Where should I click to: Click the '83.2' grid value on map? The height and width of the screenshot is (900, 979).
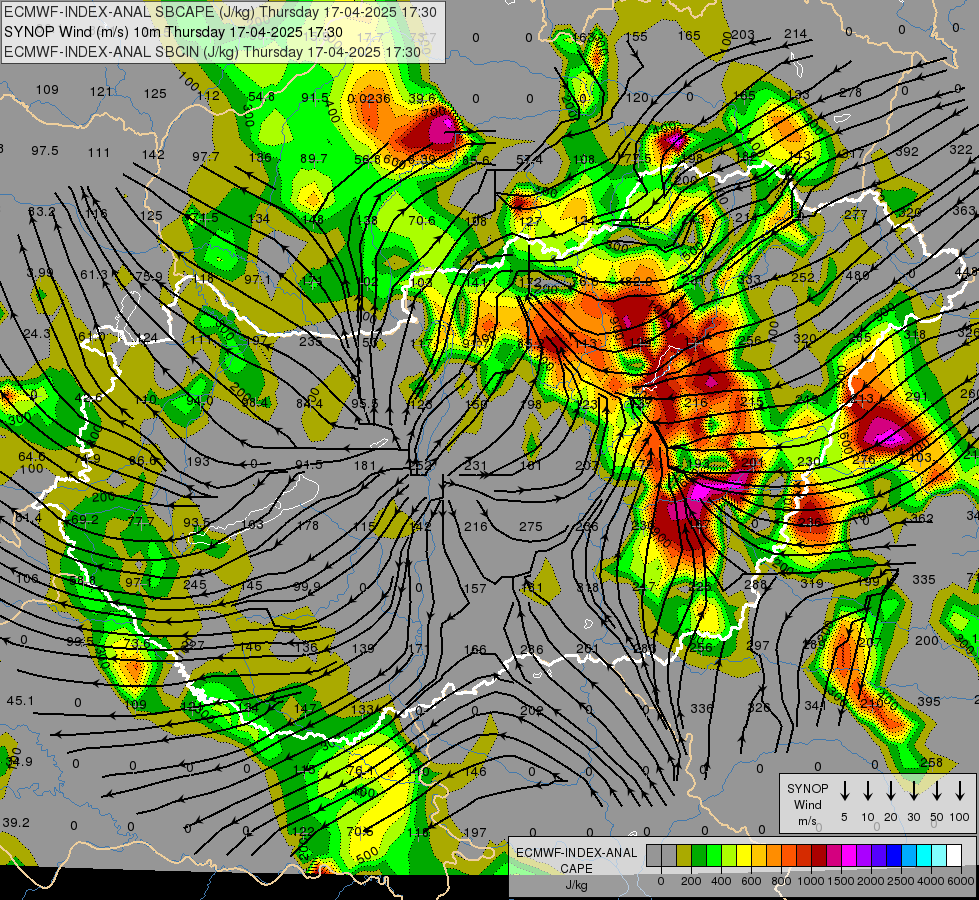click(42, 212)
